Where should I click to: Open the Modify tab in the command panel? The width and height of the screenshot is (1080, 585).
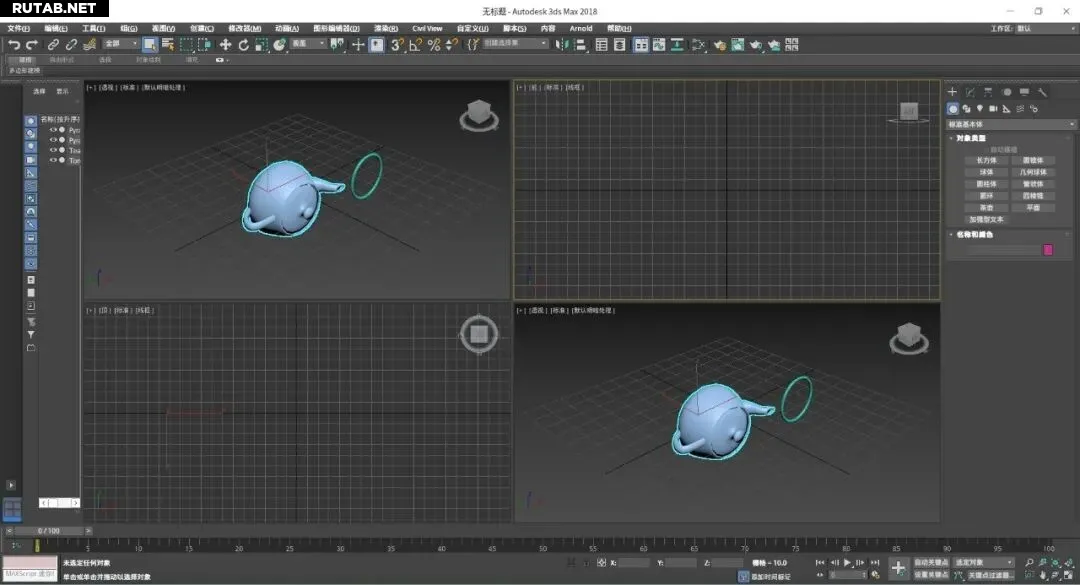[970, 92]
